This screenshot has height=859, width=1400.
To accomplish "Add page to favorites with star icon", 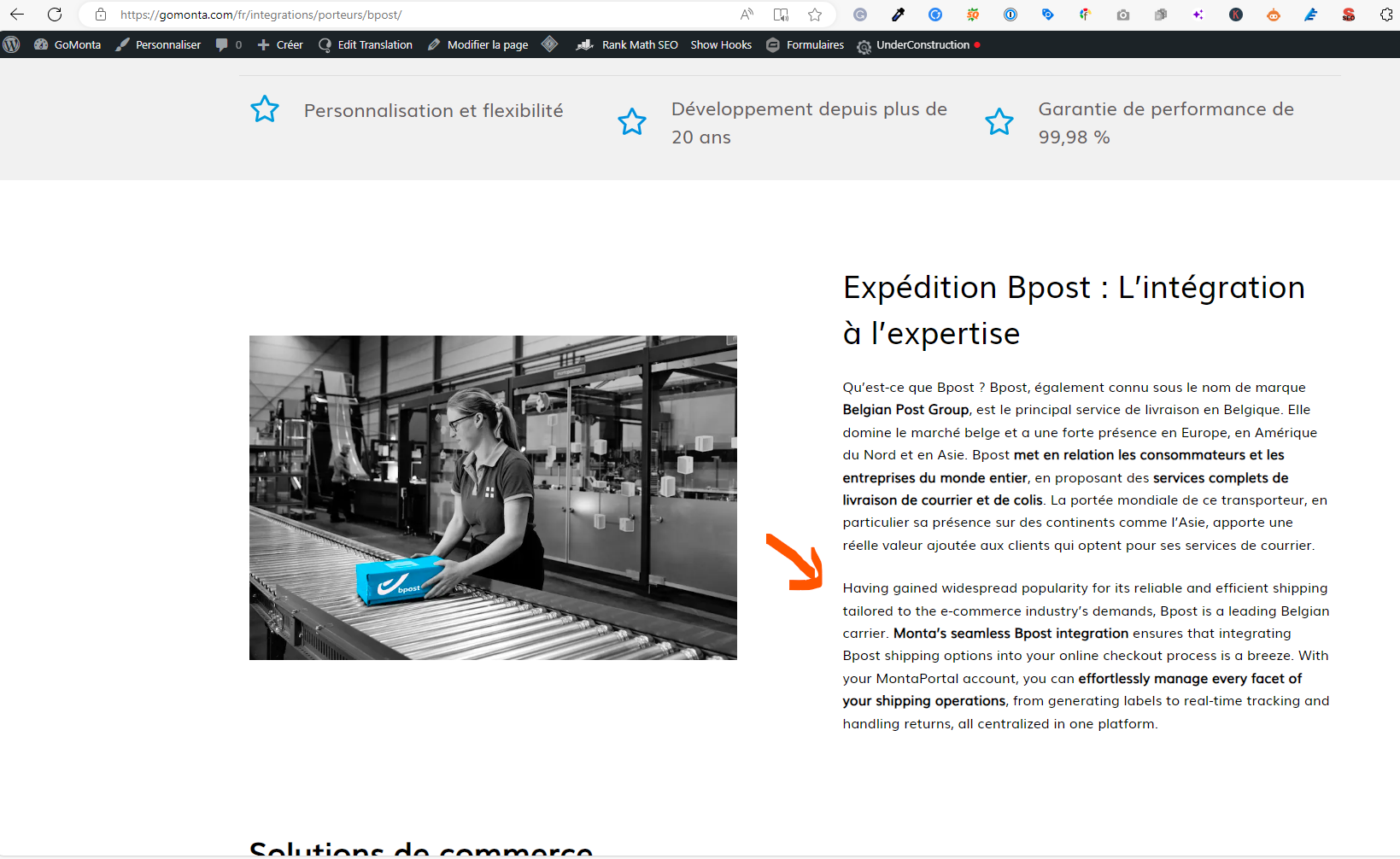I will coord(815,15).
